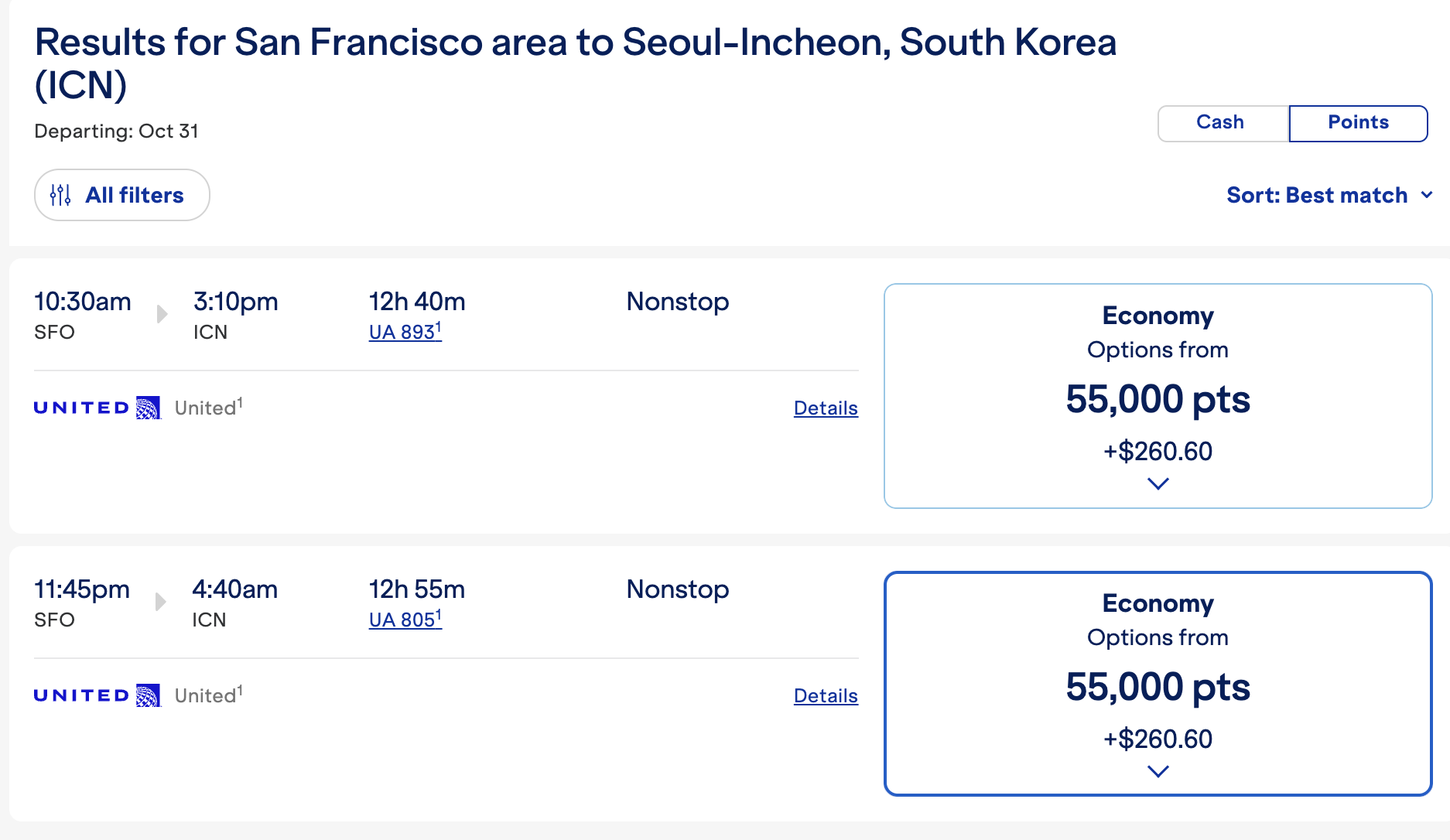Viewport: 1450px width, 840px height.
Task: View Details for 10:30am flight
Action: coord(826,408)
